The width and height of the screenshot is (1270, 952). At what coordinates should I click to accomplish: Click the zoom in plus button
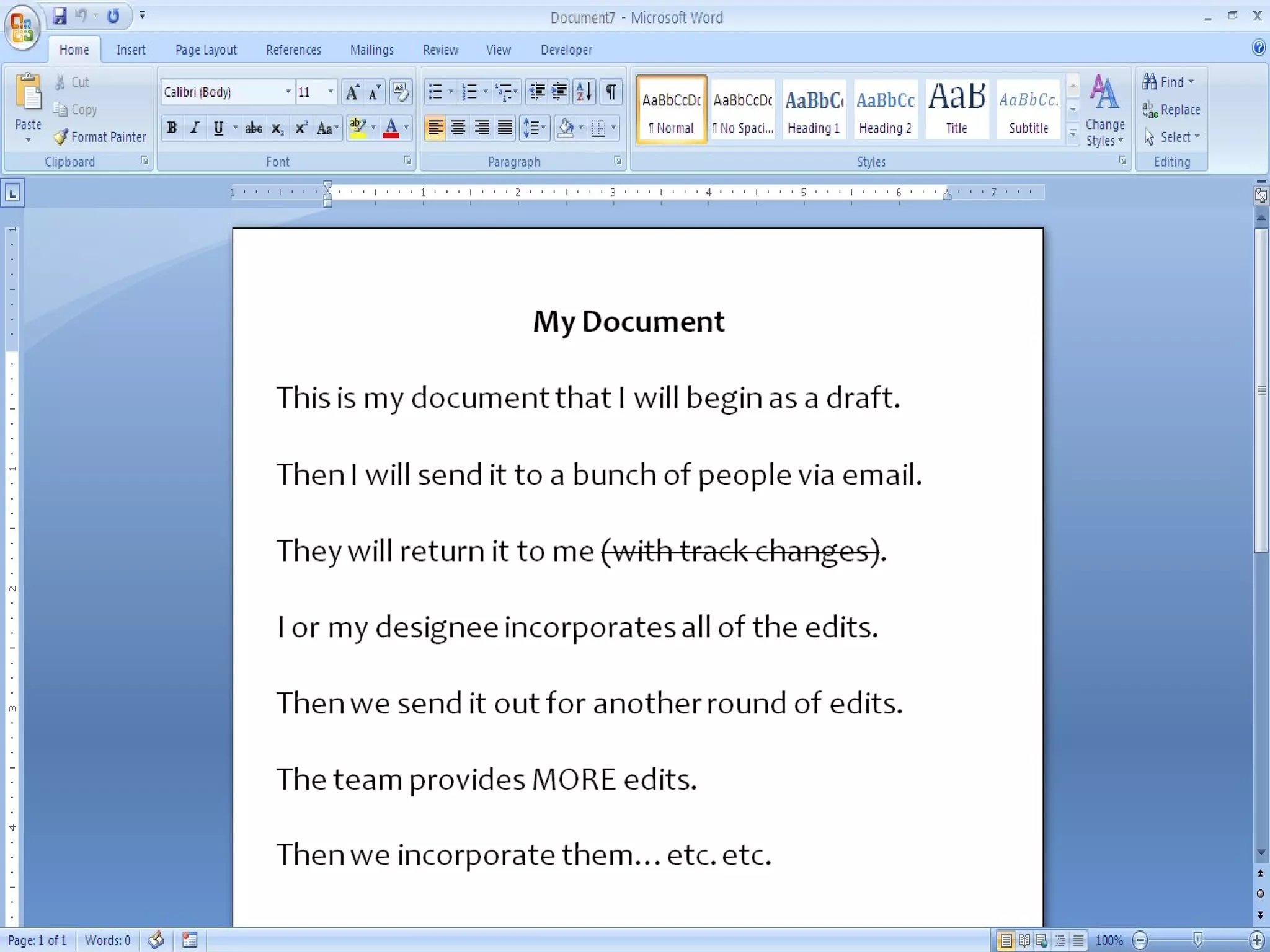click(1257, 940)
